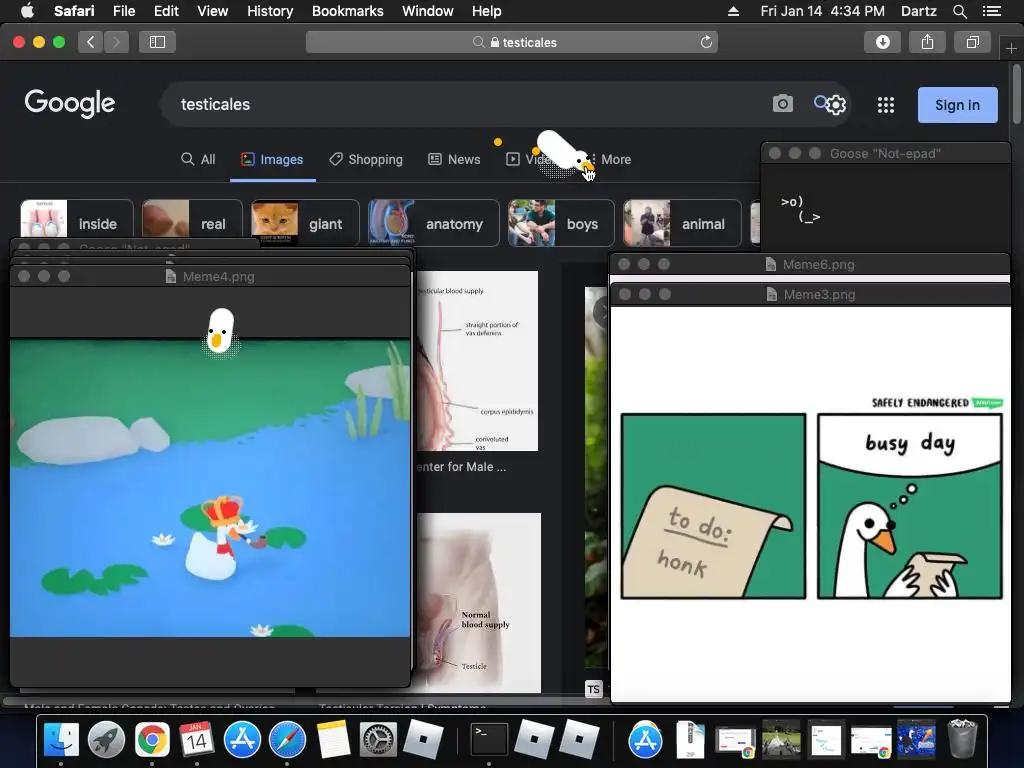The image size is (1024, 768).
Task: Open Launchpad rocket icon in the Dock
Action: (106, 740)
